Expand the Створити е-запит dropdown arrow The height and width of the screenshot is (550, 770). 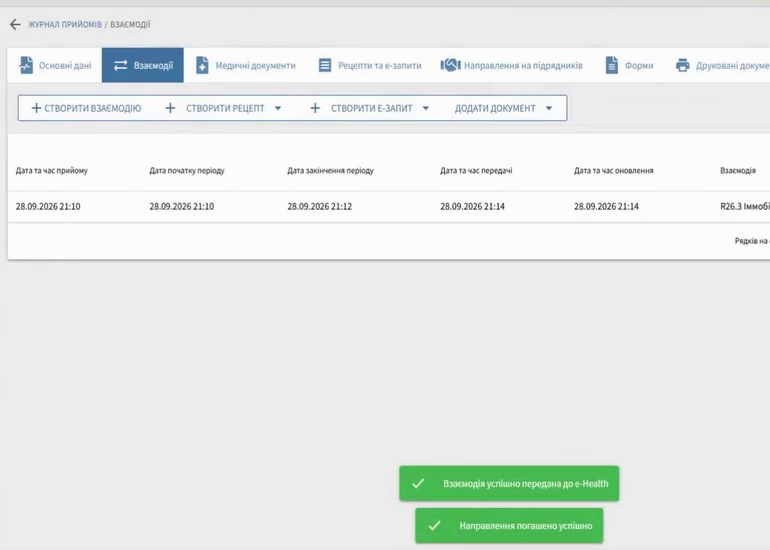(426, 108)
